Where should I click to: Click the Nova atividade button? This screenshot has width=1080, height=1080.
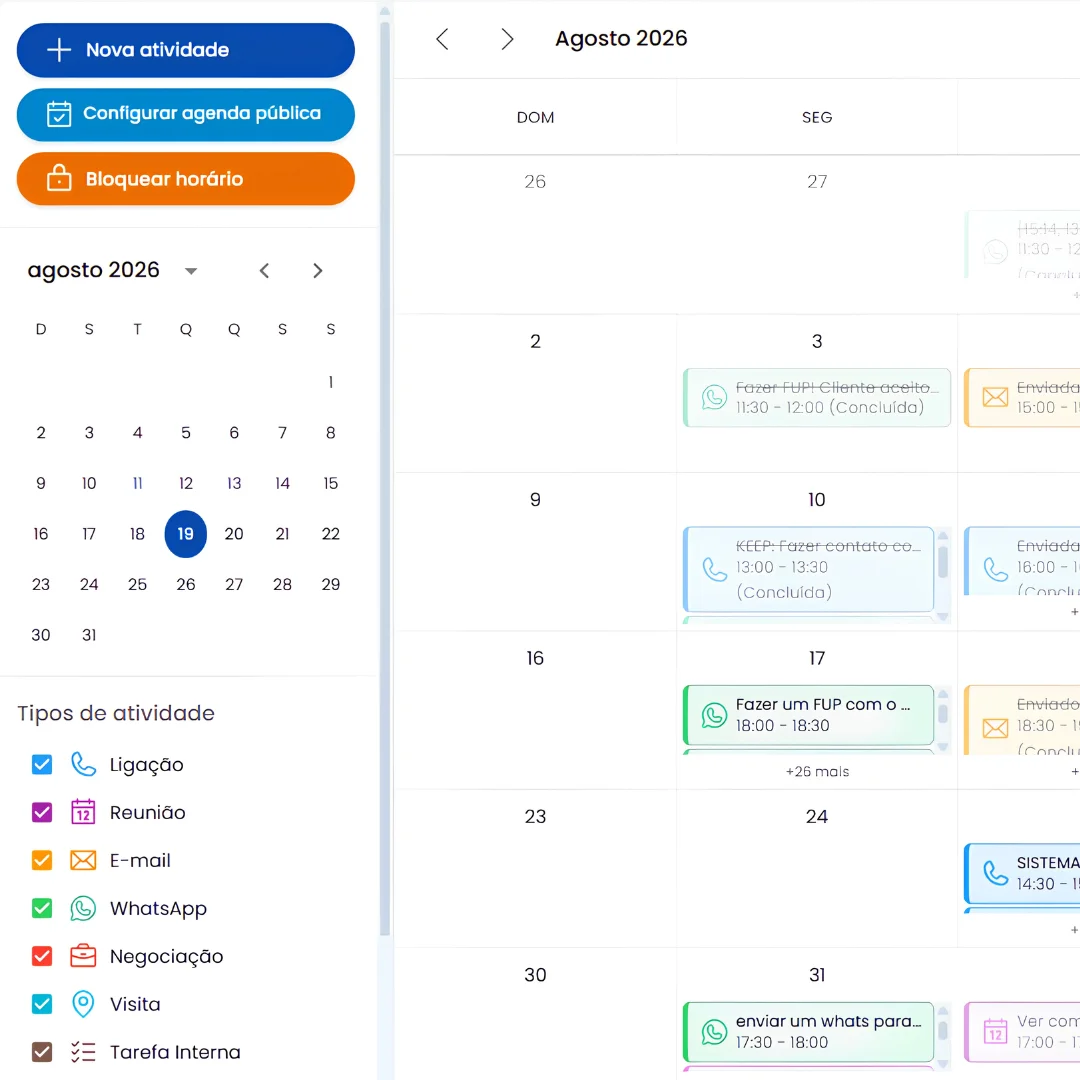[186, 50]
